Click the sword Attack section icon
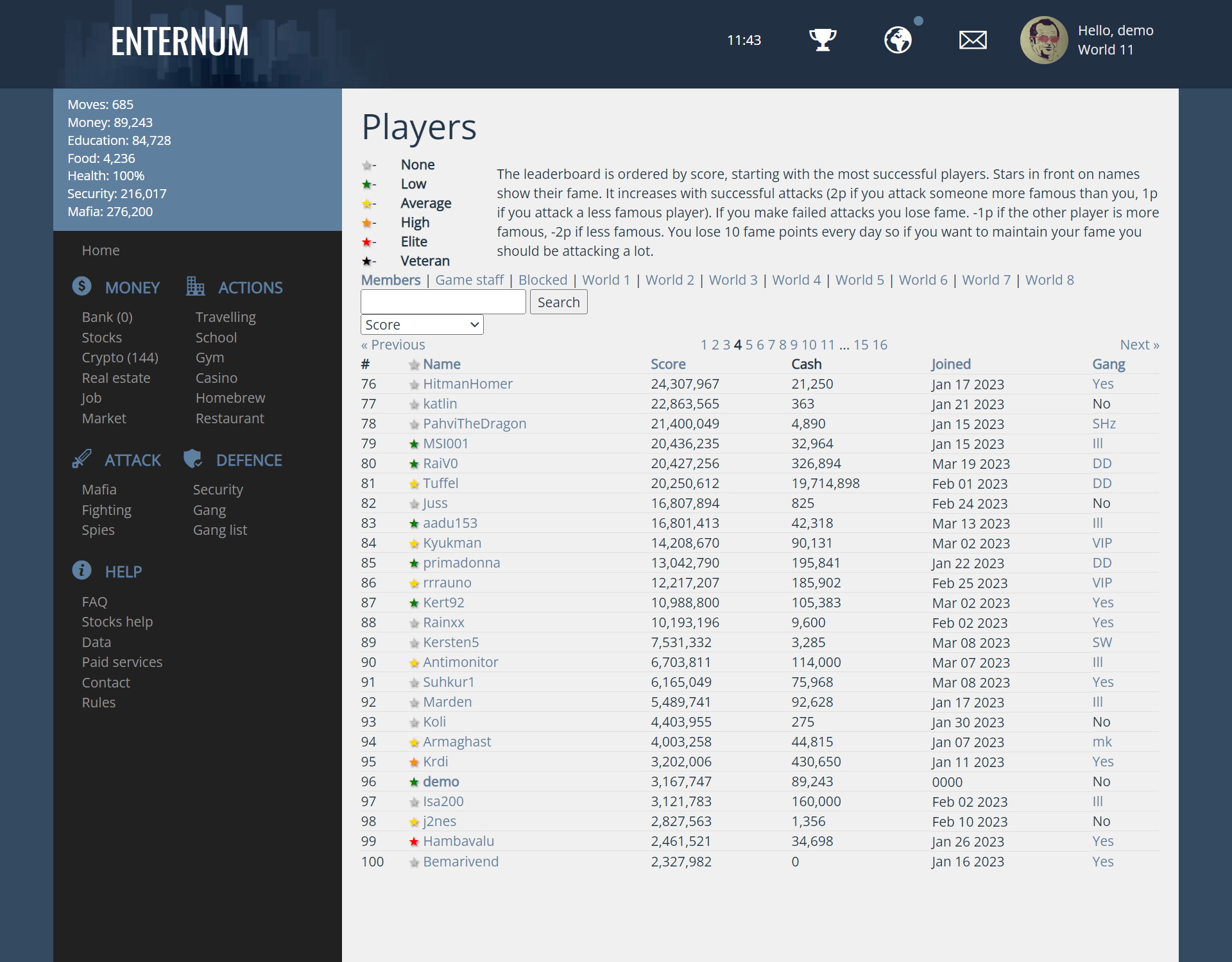The image size is (1232, 962). [x=81, y=459]
